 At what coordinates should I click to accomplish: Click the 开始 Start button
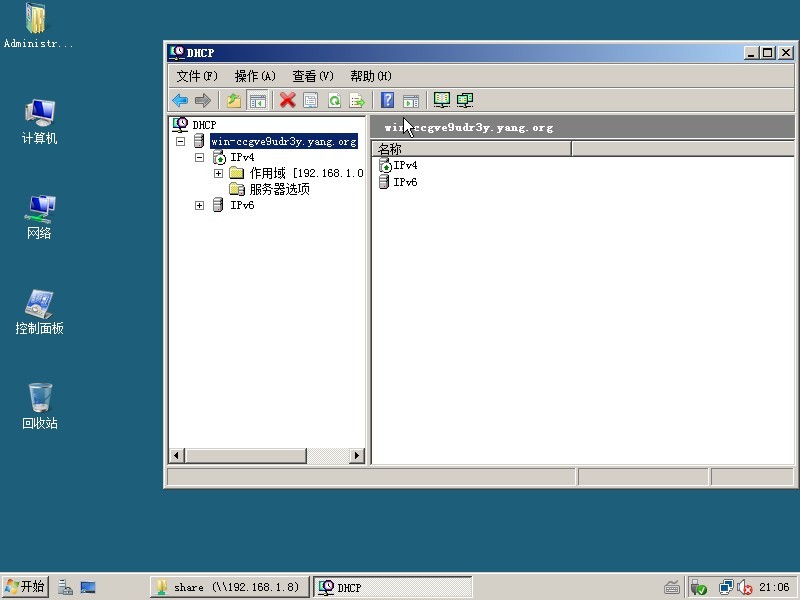25,587
